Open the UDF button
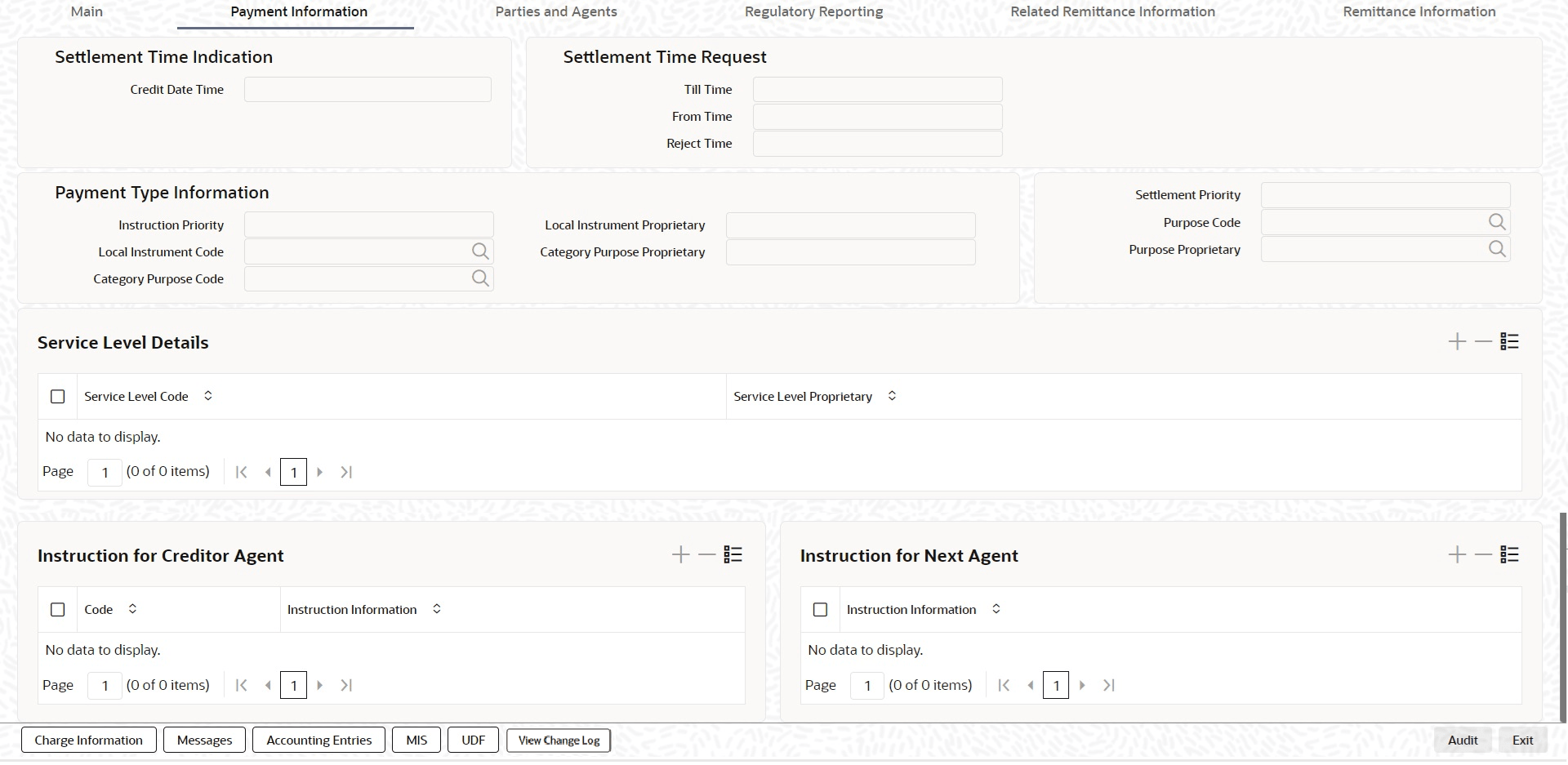This screenshot has height=765, width=1568. click(x=474, y=741)
